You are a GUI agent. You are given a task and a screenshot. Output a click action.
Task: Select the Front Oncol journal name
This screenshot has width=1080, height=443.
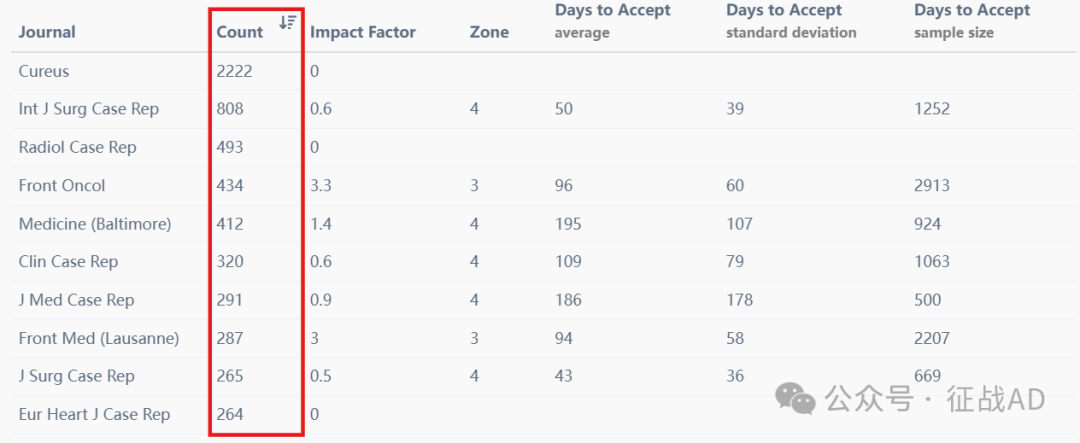pyautogui.click(x=62, y=185)
